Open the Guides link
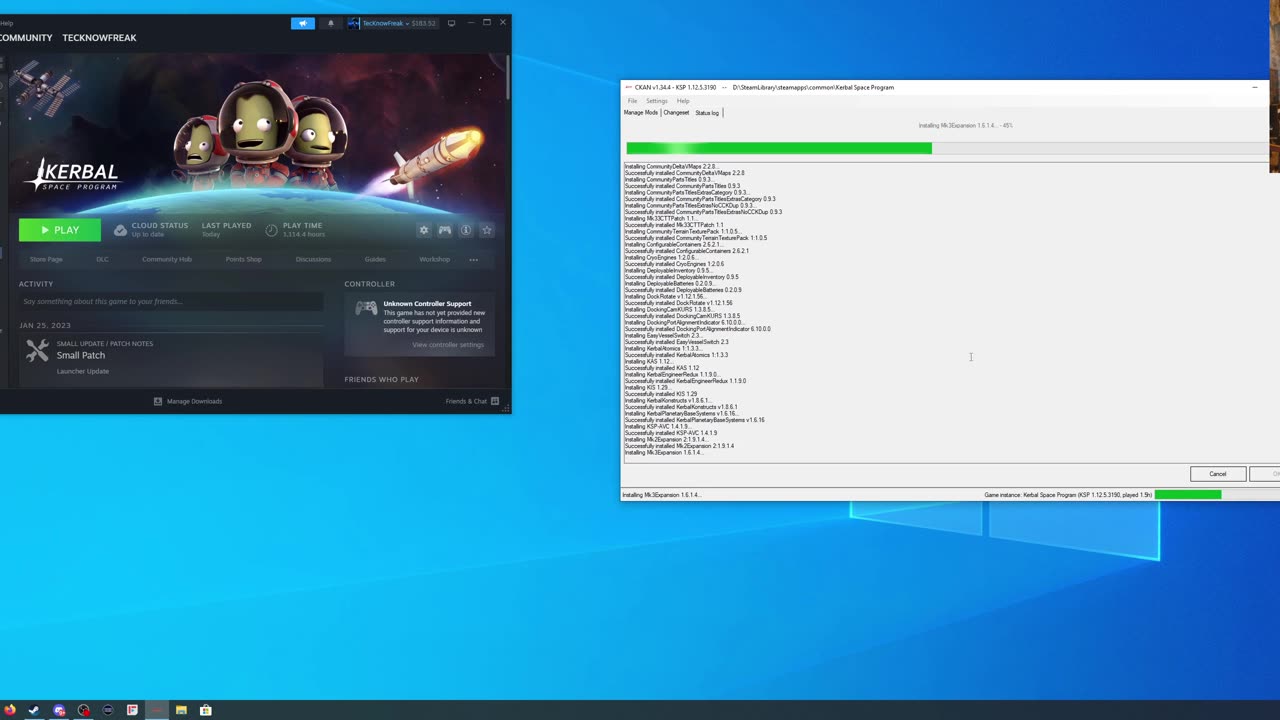This screenshot has width=1280, height=720. coord(375,259)
